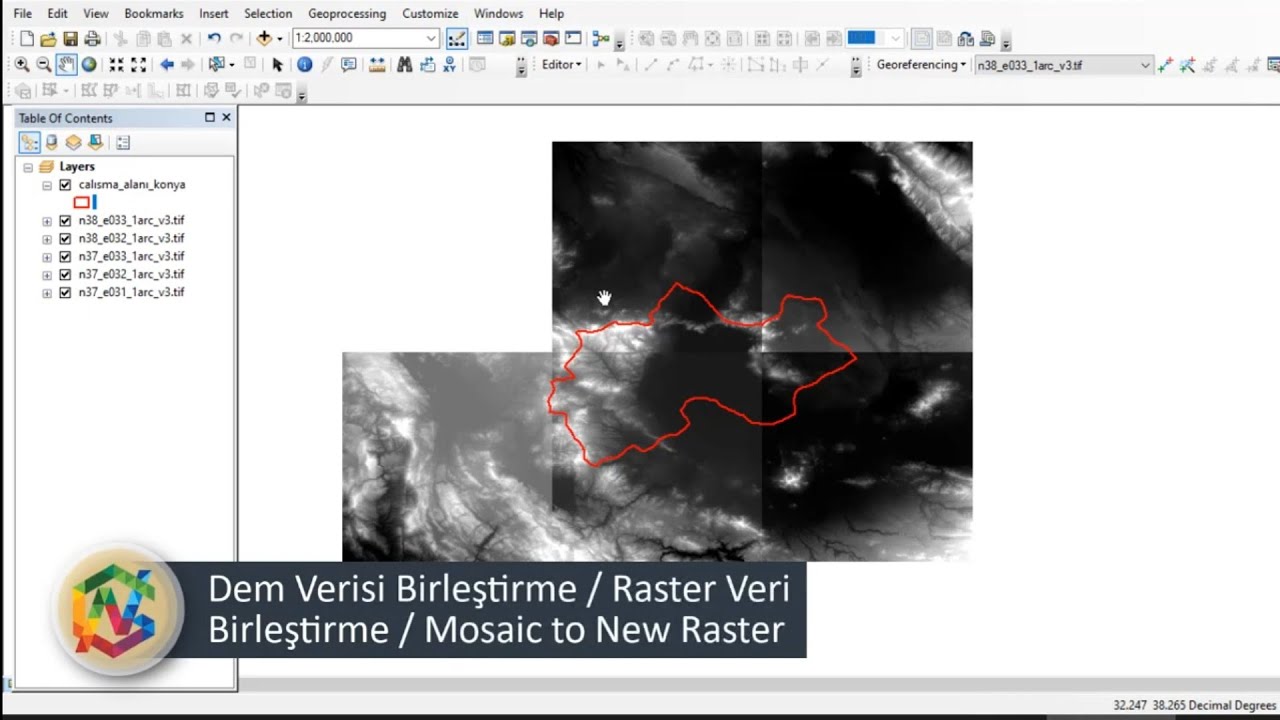This screenshot has height=720, width=1280.
Task: Uncheck the n38_e033_1arc_v3.tif layer
Action: (x=65, y=221)
